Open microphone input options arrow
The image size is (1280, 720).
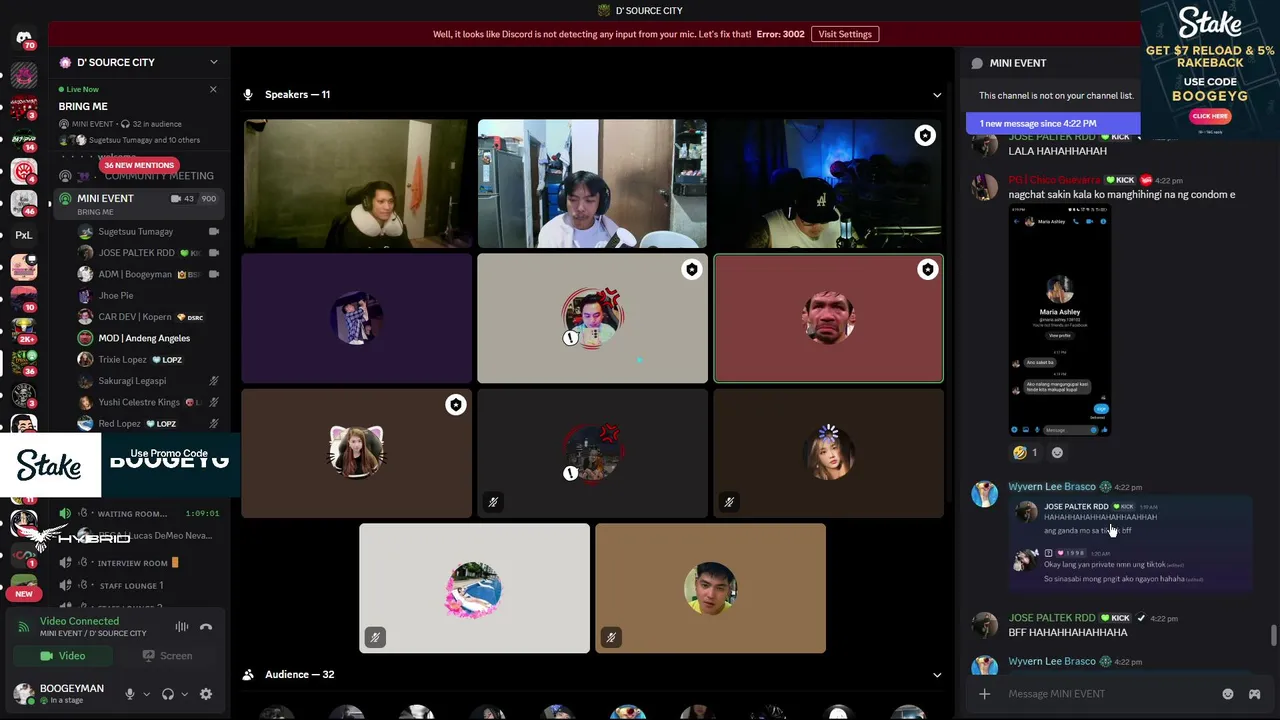tap(146, 694)
